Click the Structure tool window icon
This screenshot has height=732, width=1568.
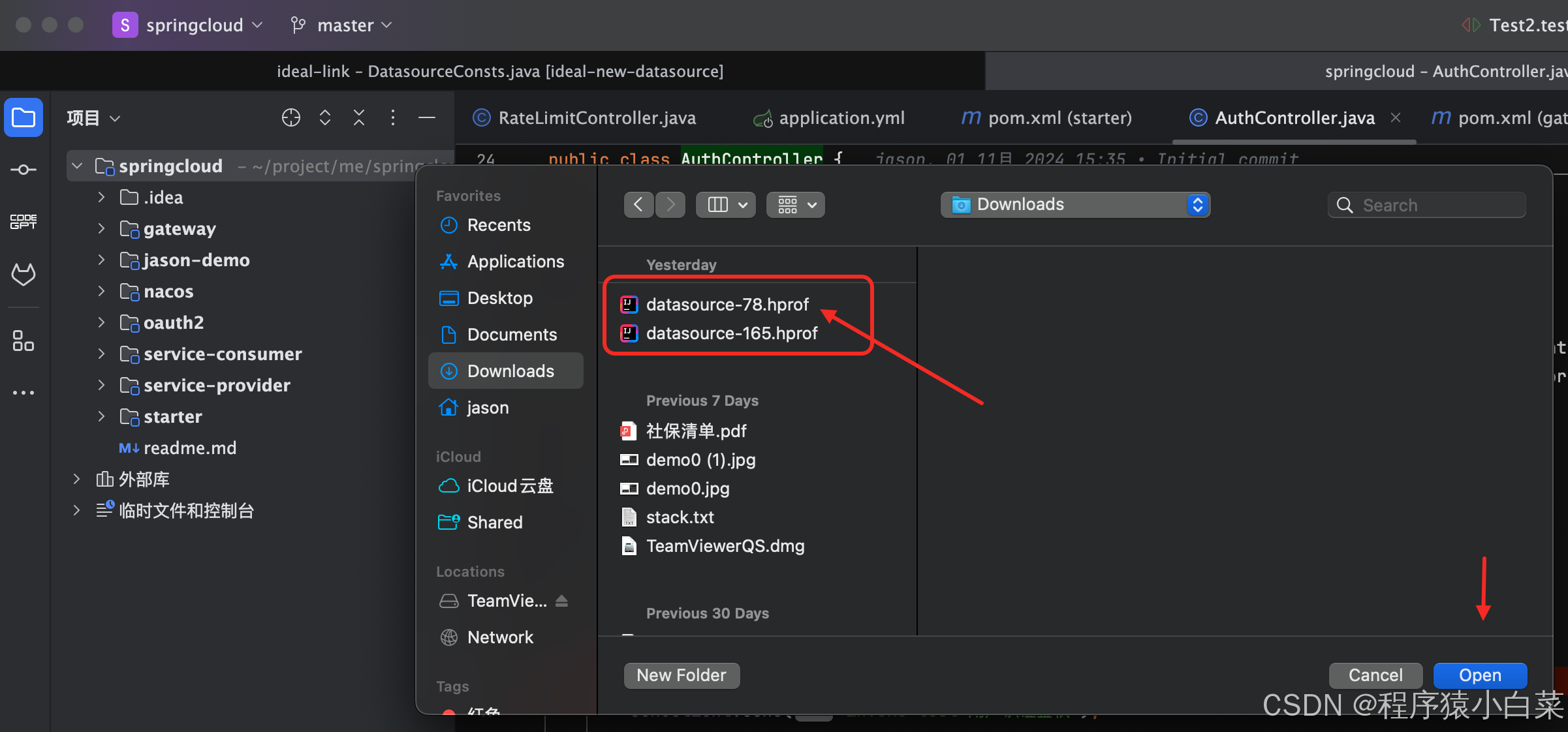click(24, 341)
